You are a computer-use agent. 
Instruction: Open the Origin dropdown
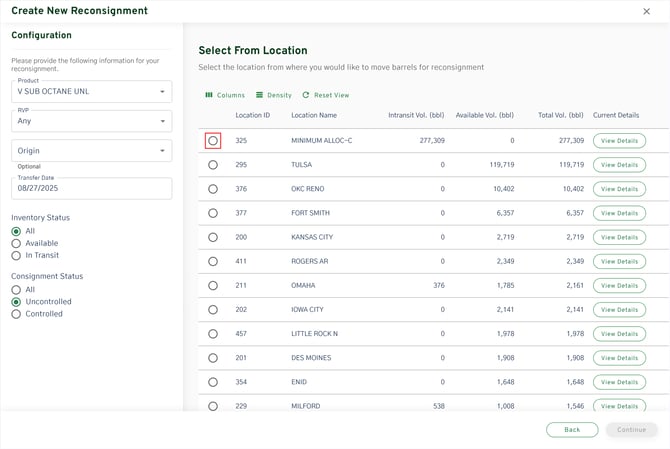[x=91, y=151]
